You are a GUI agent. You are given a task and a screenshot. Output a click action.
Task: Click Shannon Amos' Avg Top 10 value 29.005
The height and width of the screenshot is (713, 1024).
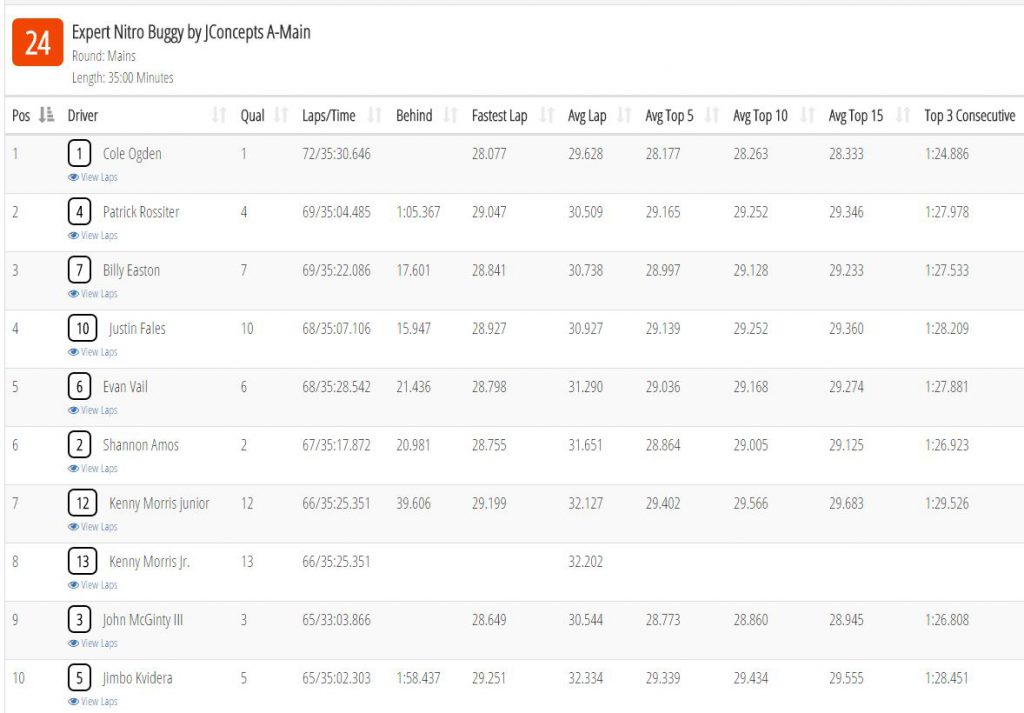pyautogui.click(x=750, y=445)
